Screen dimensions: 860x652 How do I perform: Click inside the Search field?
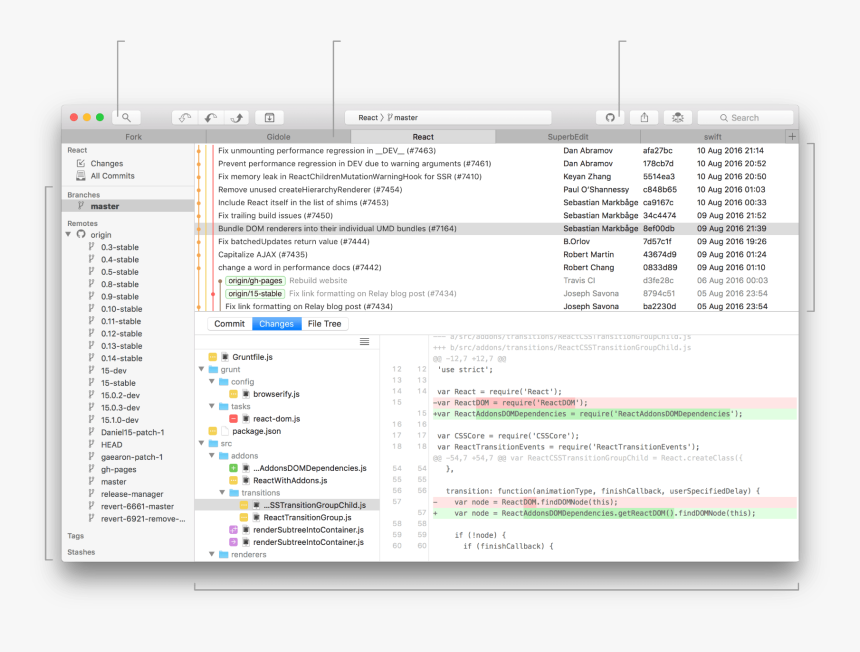point(745,117)
